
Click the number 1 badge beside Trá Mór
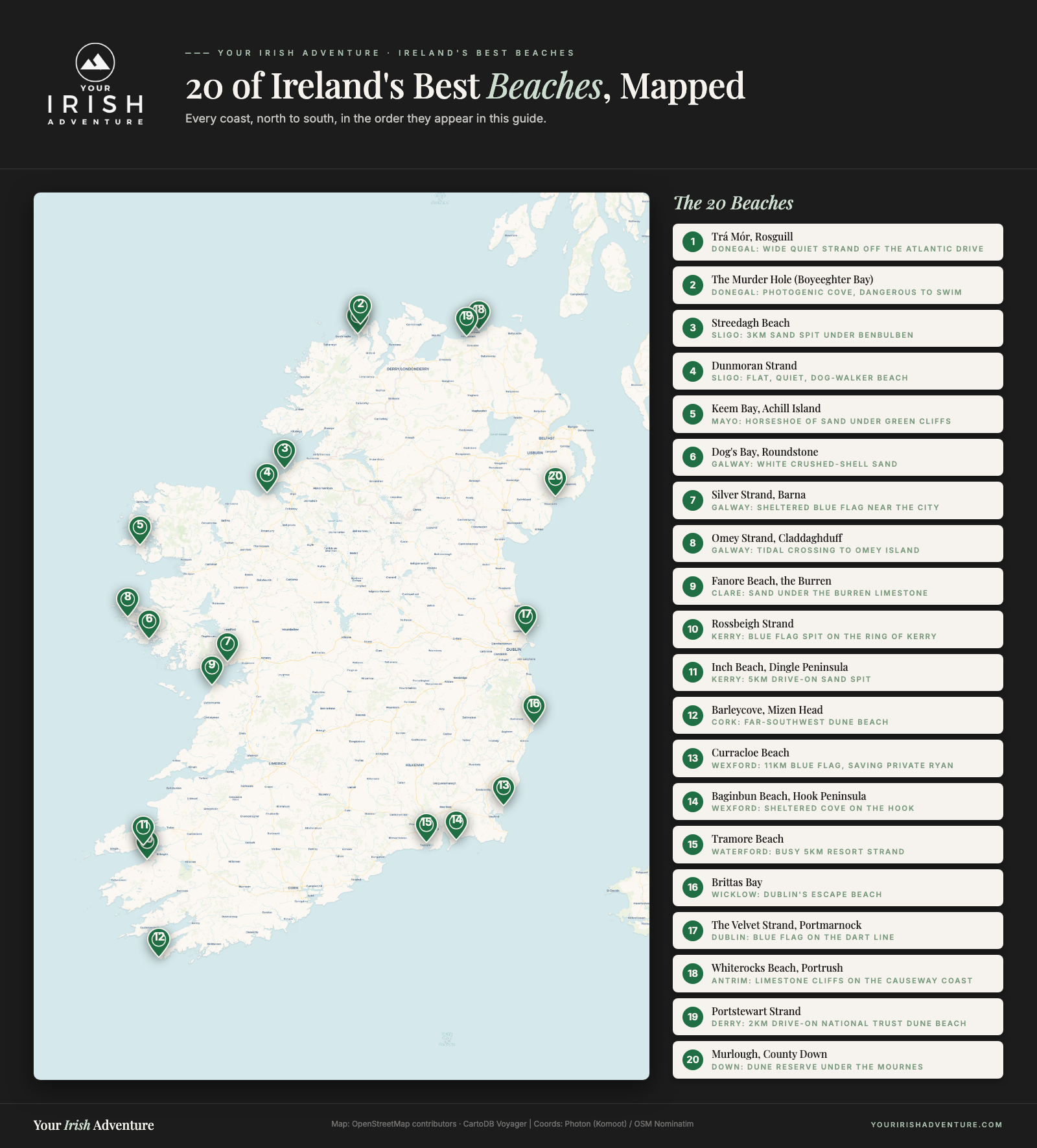tap(693, 242)
